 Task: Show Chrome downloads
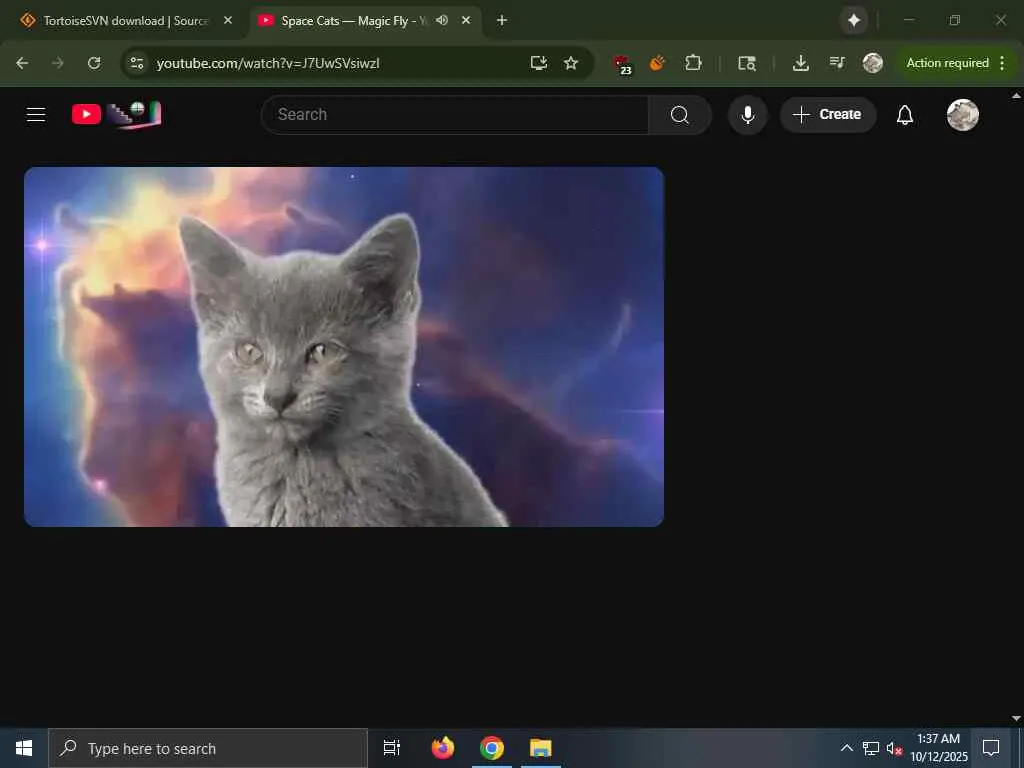[801, 63]
